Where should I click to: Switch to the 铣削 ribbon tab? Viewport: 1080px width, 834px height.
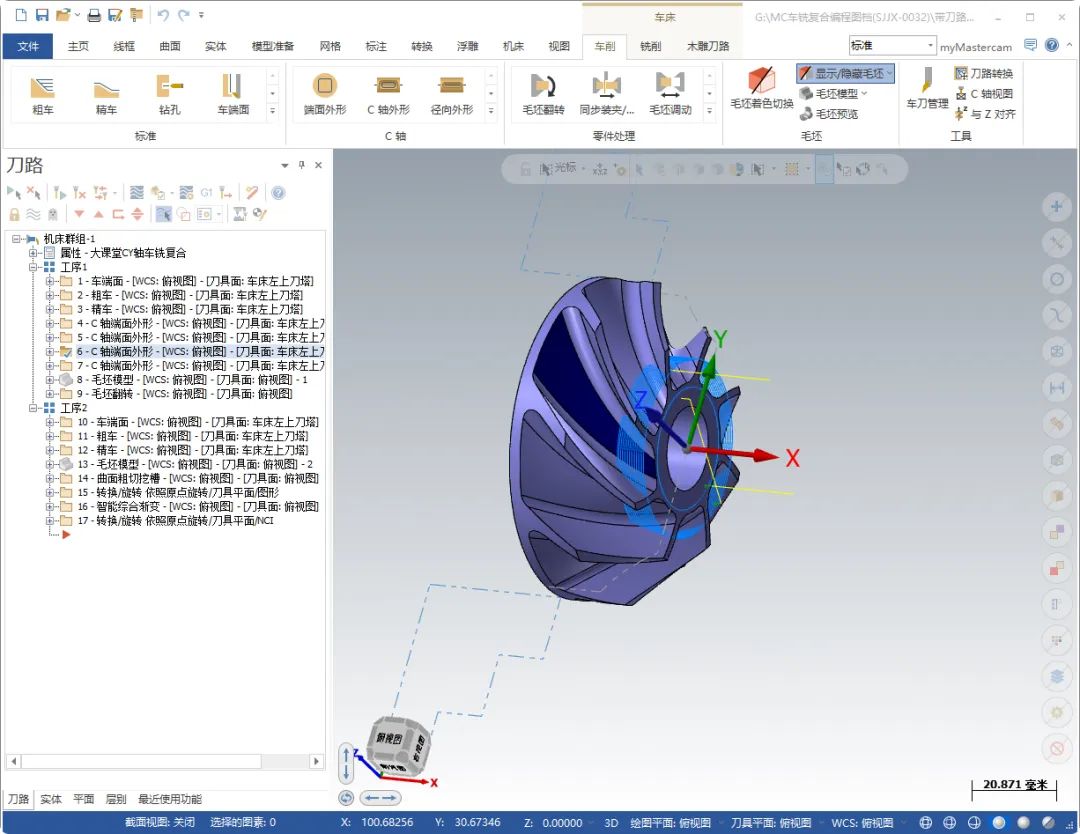650,46
